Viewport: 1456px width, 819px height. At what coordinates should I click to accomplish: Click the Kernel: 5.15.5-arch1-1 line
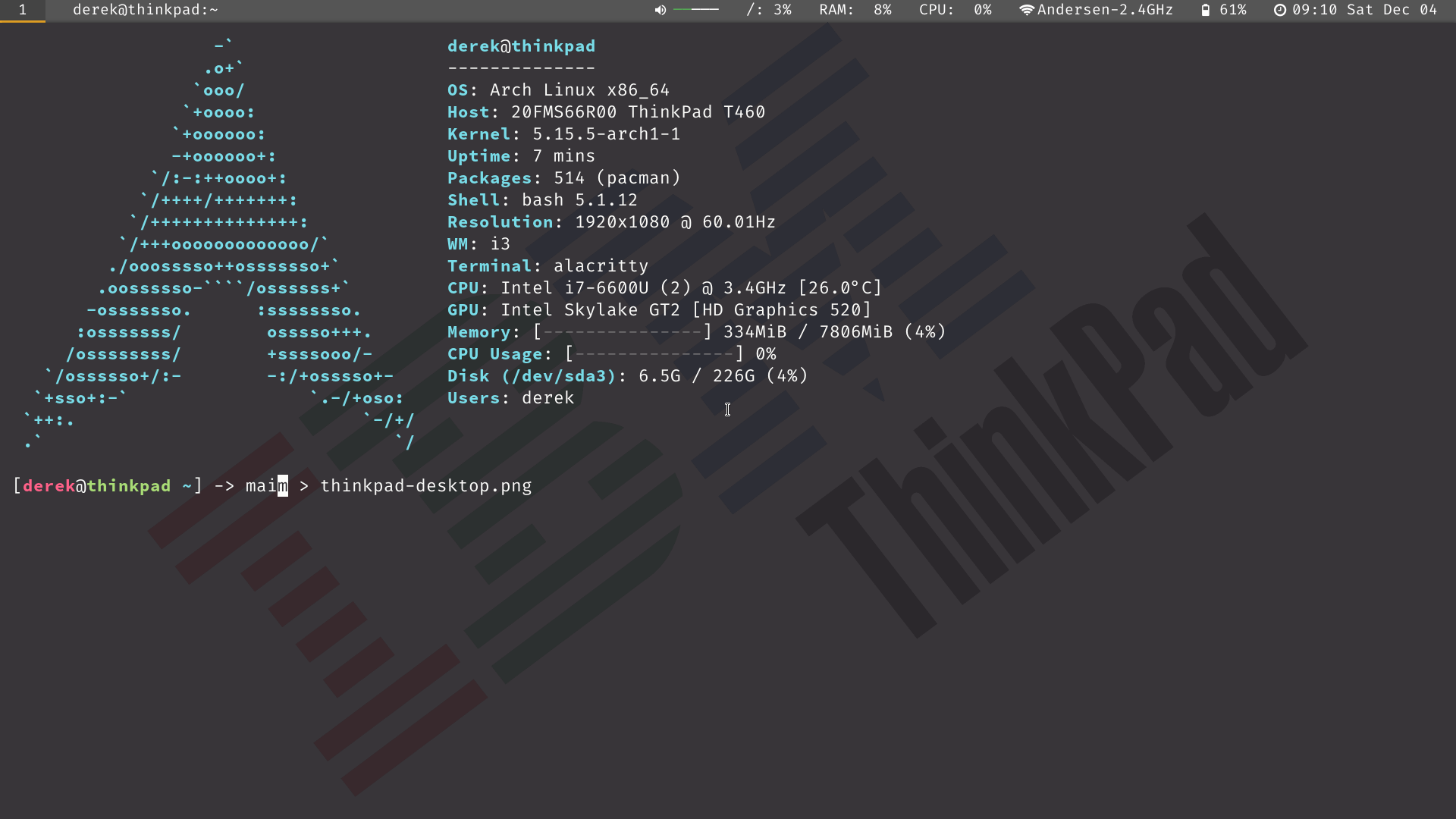pos(563,134)
